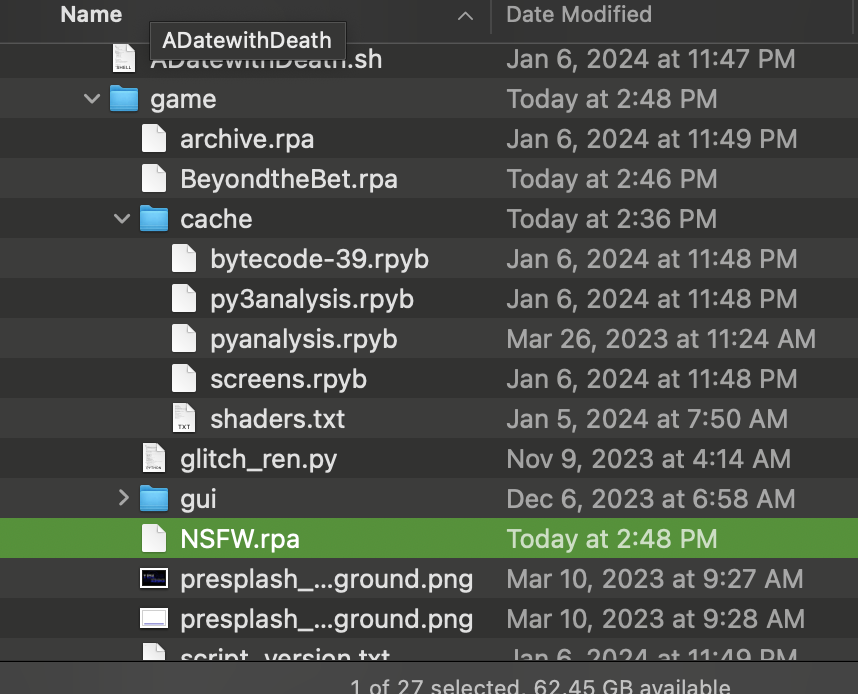Image resolution: width=858 pixels, height=694 pixels.
Task: Collapse the cache folder disclosure triangle
Action: [x=123, y=219]
